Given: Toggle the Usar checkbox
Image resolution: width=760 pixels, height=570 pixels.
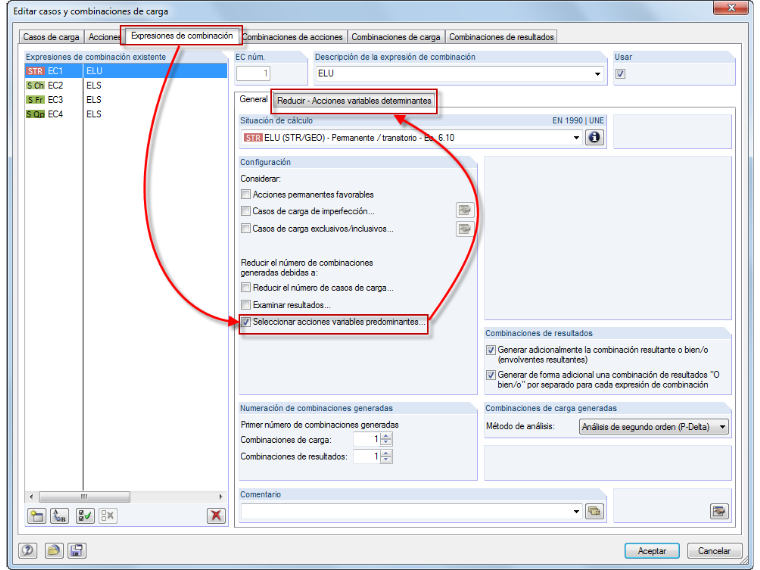Looking at the screenshot, I should [620, 74].
